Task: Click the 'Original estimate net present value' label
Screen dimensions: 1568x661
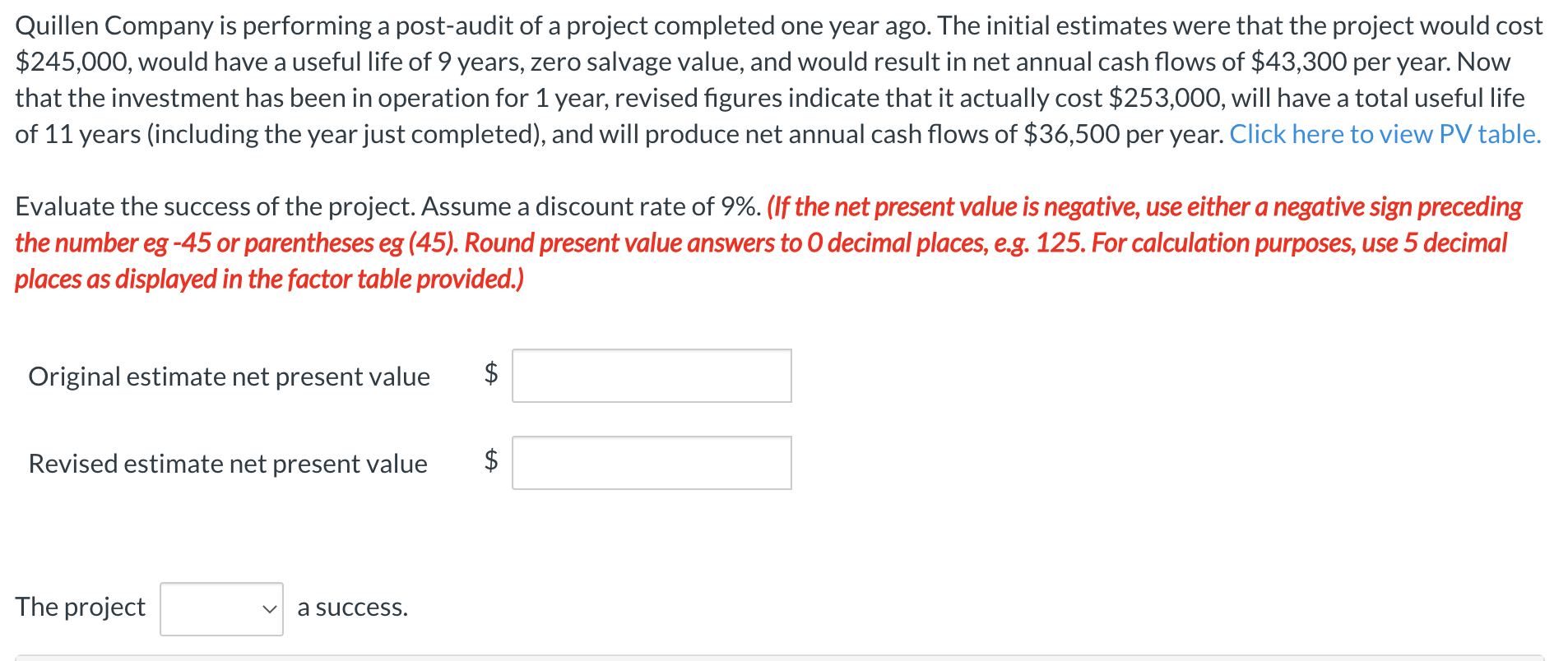Action: [x=229, y=377]
